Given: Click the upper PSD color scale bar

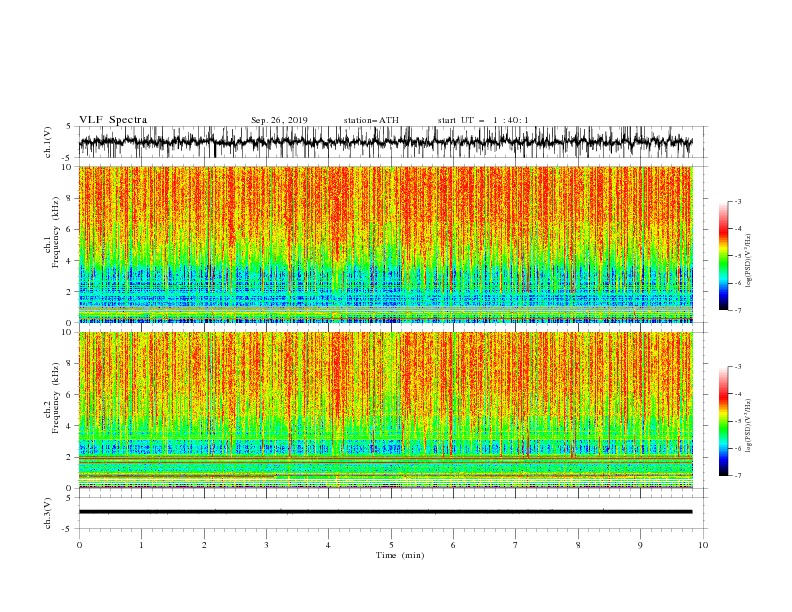Looking at the screenshot, I should (723, 256).
